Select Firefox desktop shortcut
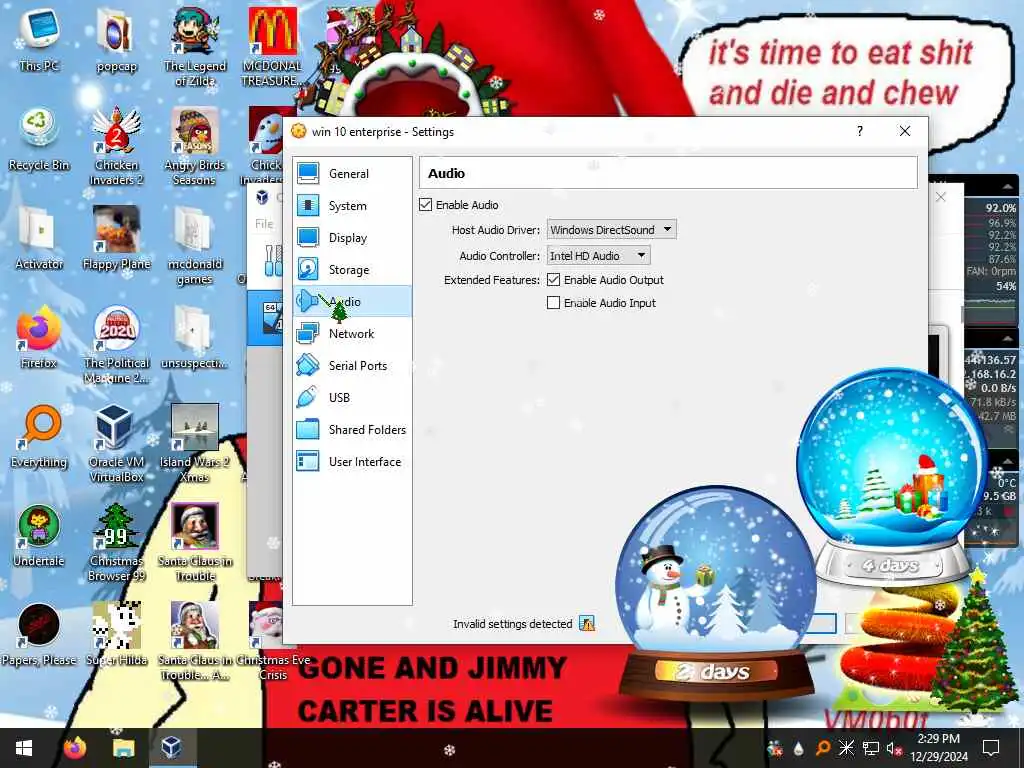 click(39, 338)
